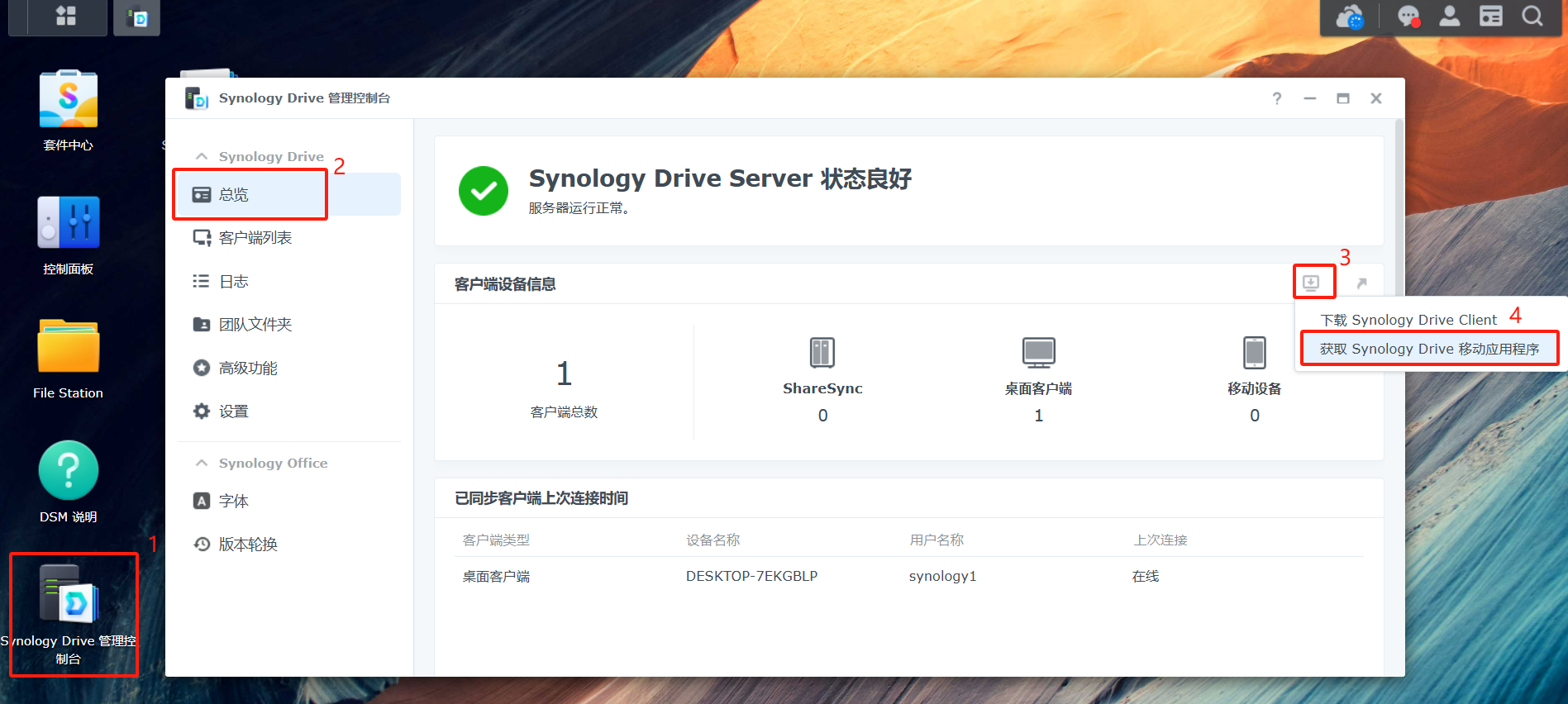
Task: Open the cloud upload status icon
Action: (1350, 17)
